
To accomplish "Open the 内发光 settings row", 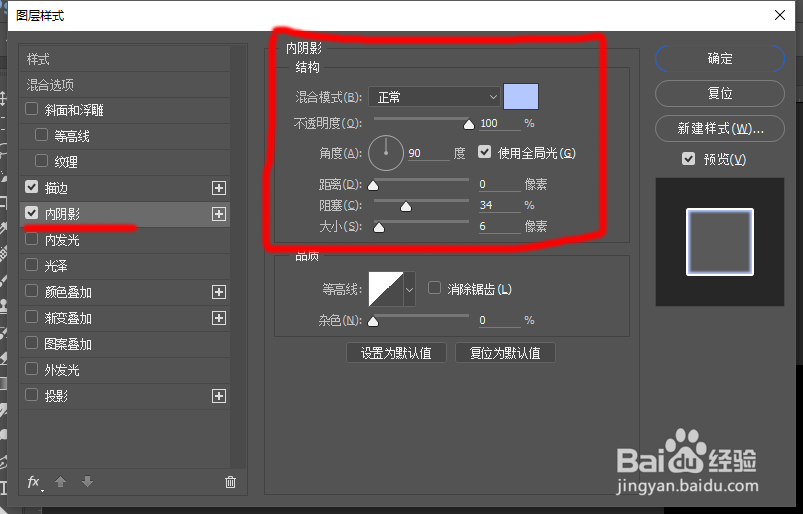I will pyautogui.click(x=125, y=240).
